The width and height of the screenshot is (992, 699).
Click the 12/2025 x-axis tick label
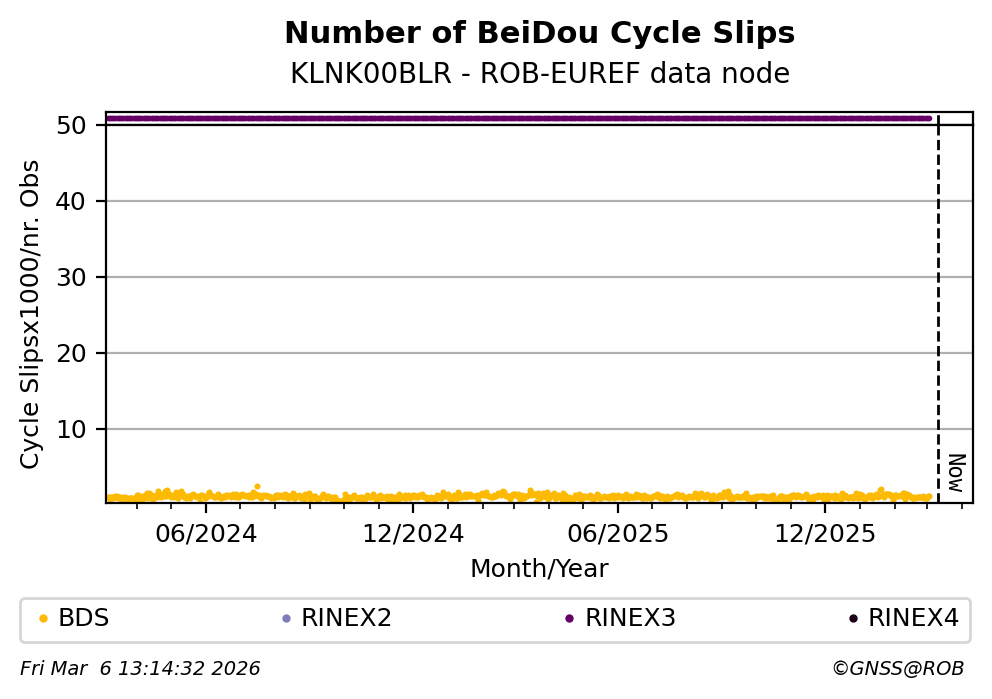(x=824, y=534)
